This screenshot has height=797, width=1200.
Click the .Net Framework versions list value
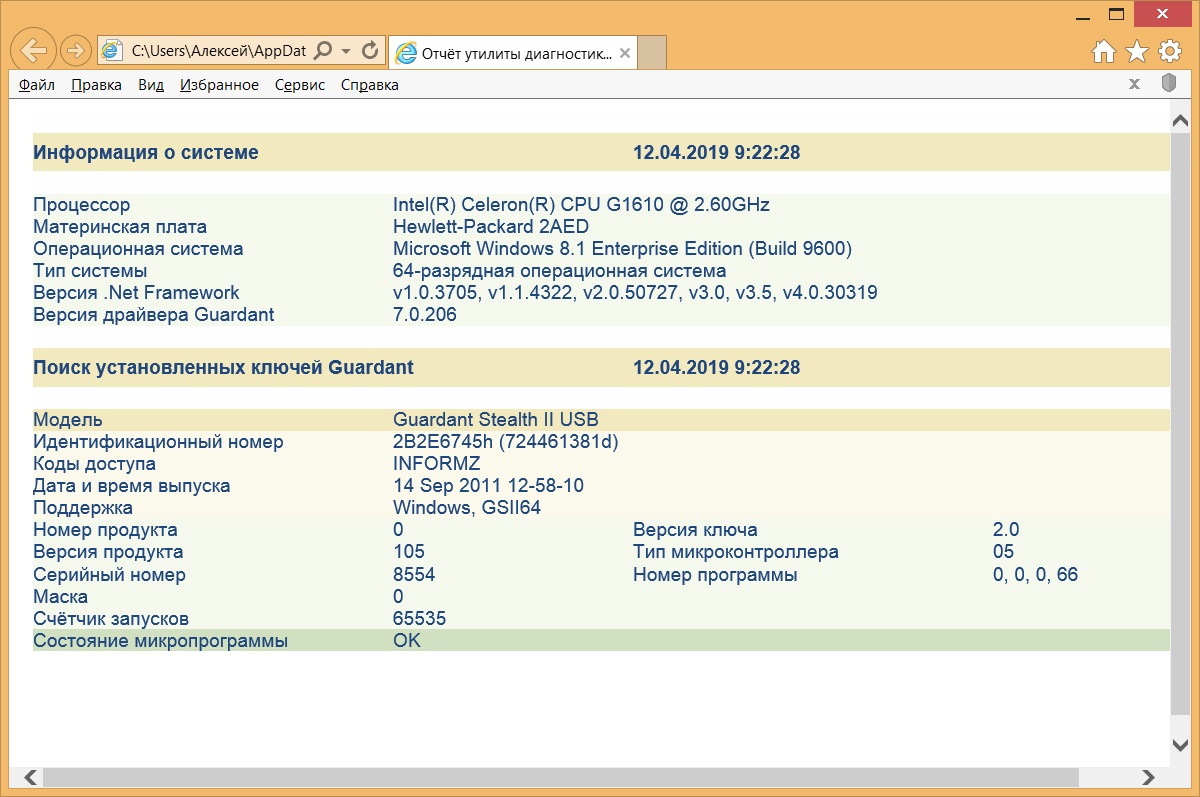[x=635, y=293]
